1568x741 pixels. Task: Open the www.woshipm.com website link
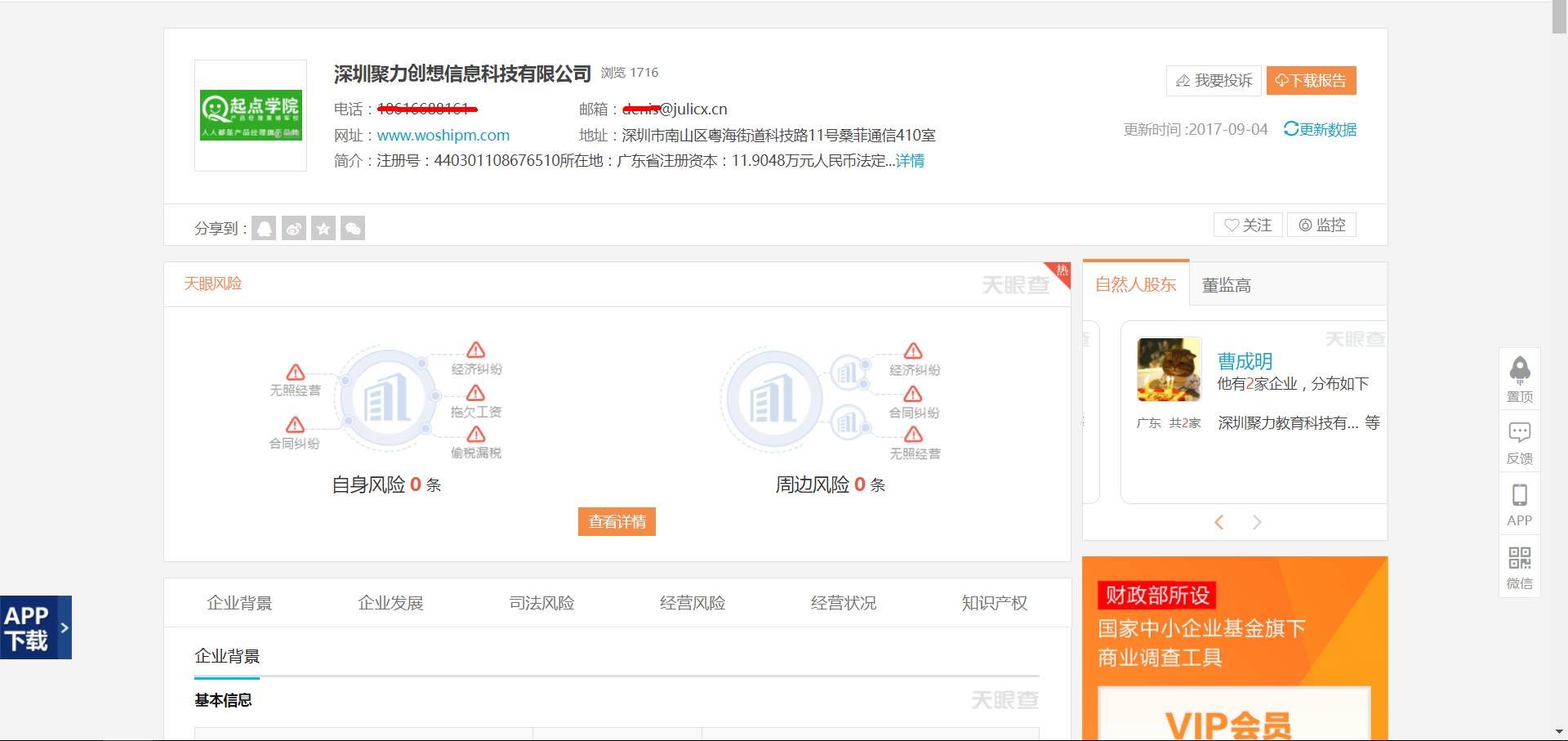(443, 135)
